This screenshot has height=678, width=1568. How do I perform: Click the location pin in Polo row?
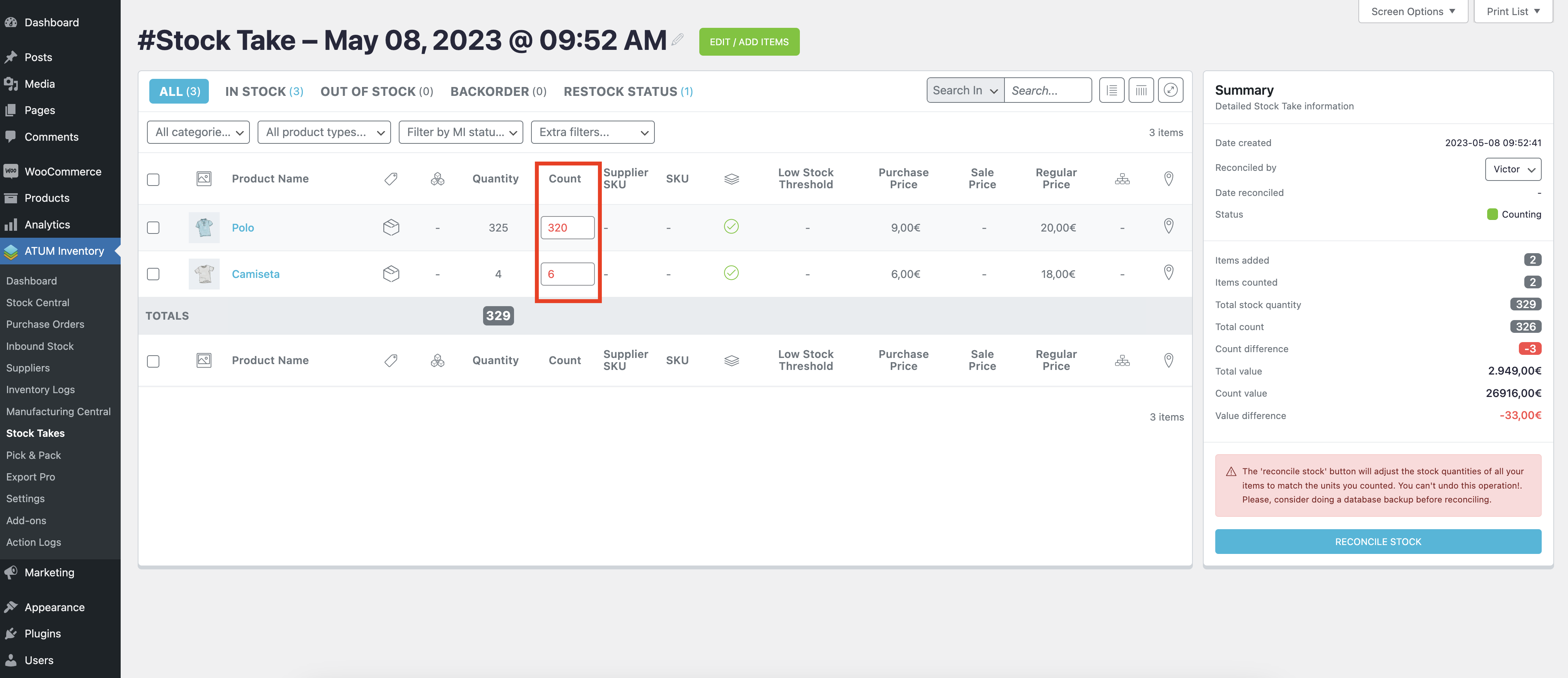1168,226
